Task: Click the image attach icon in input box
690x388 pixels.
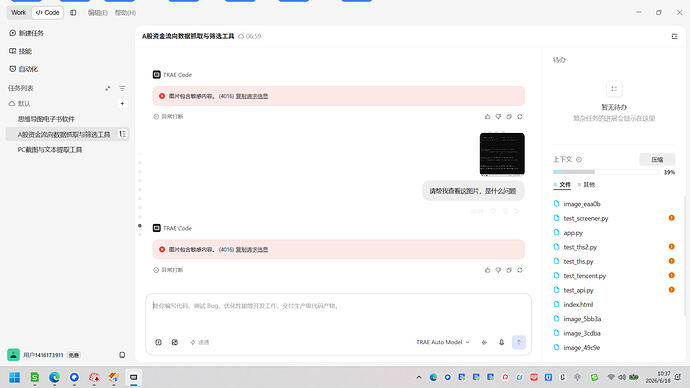Action: 175,342
